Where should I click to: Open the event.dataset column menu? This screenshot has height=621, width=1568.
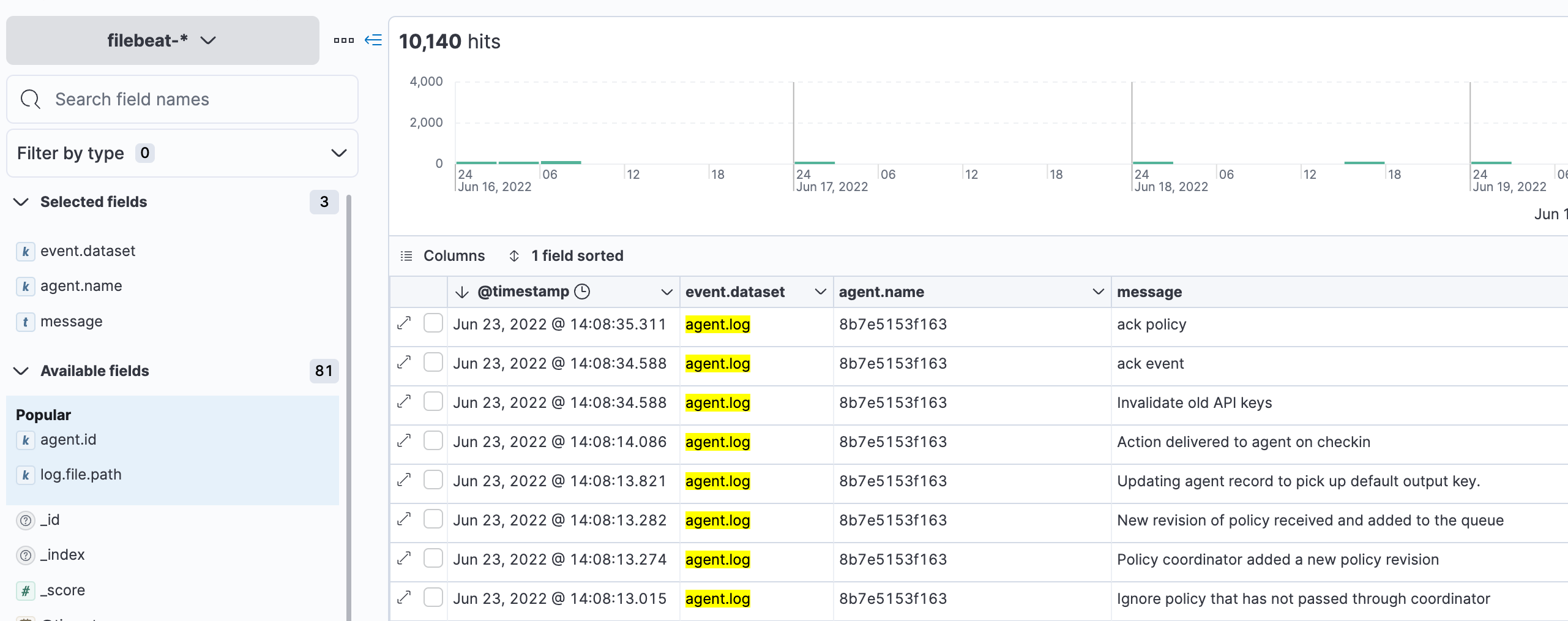click(x=820, y=292)
